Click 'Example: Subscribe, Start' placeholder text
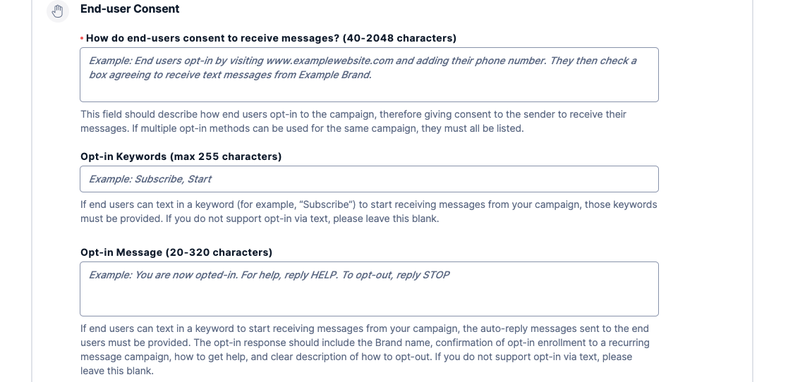Viewport: 800px width, 382px height. click(150, 179)
